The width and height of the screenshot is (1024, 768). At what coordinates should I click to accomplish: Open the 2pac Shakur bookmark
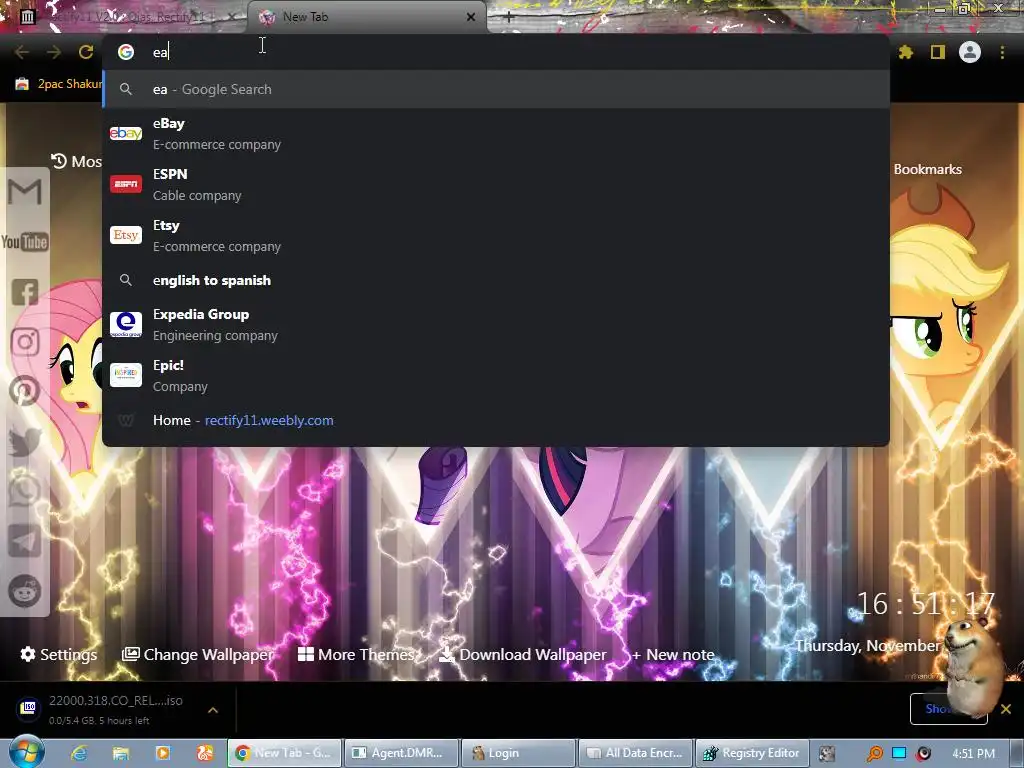coord(59,84)
